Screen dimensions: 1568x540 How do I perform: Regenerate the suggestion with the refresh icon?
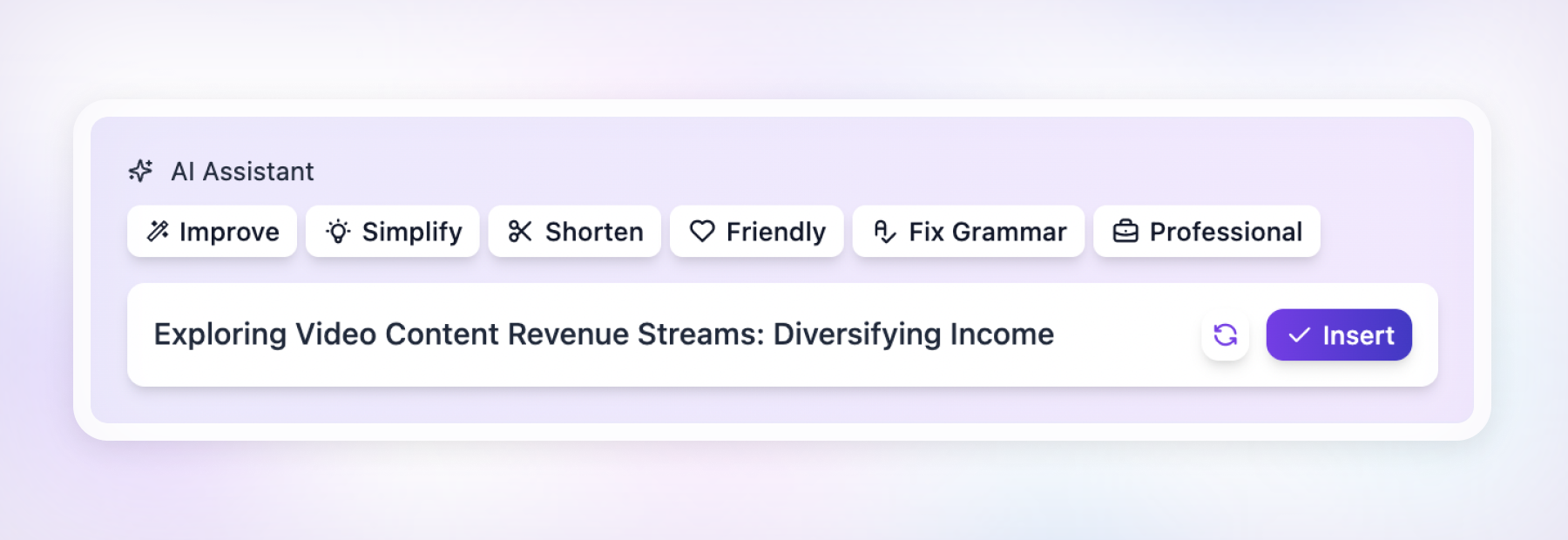[x=1225, y=334]
